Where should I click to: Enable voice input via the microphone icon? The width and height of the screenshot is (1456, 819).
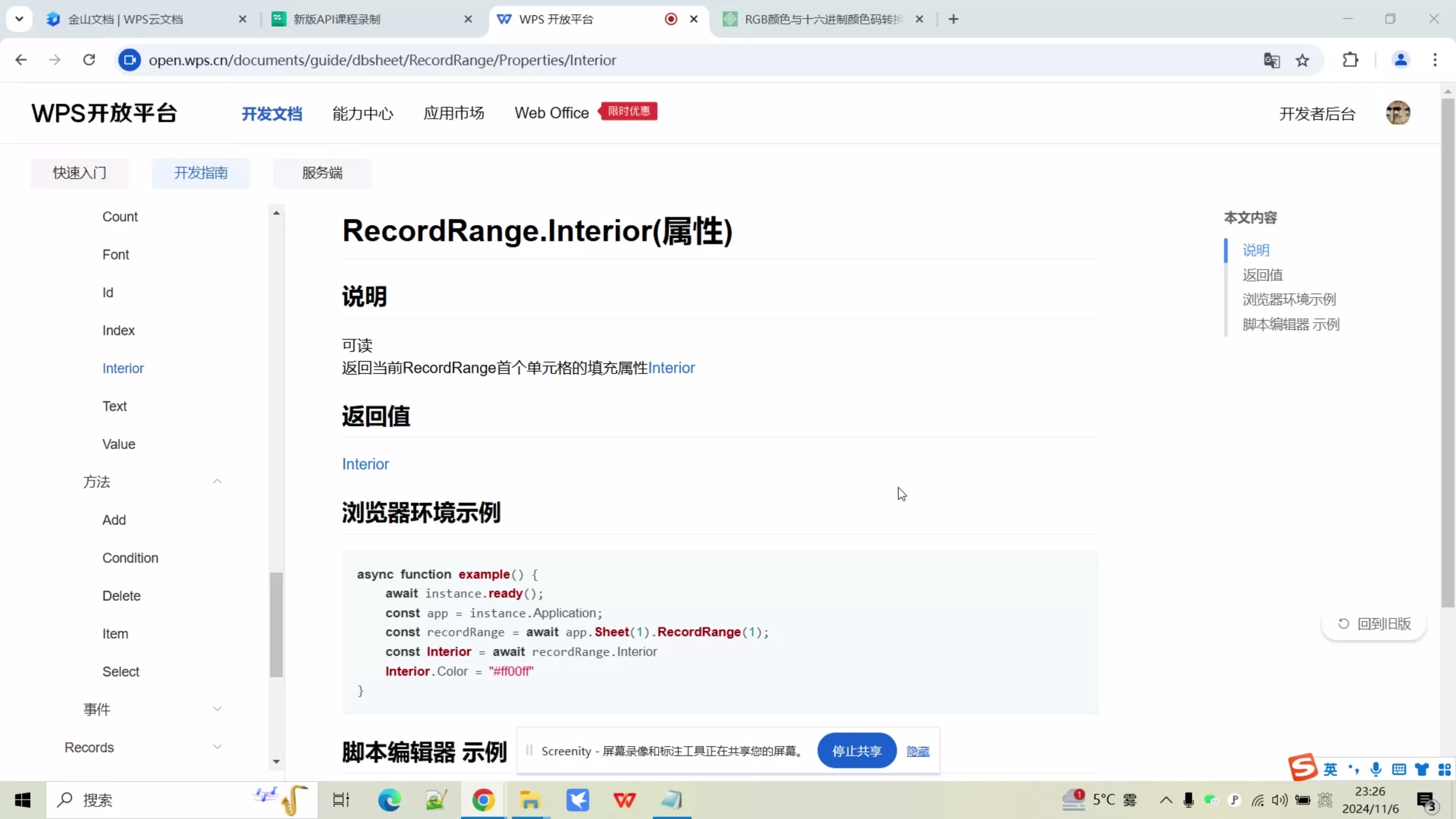pyautogui.click(x=1376, y=769)
